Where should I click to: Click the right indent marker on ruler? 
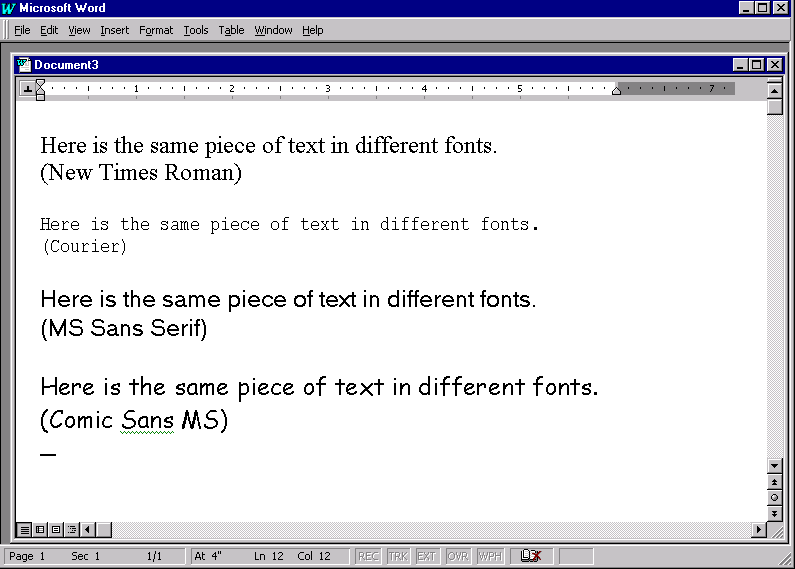tap(616, 91)
